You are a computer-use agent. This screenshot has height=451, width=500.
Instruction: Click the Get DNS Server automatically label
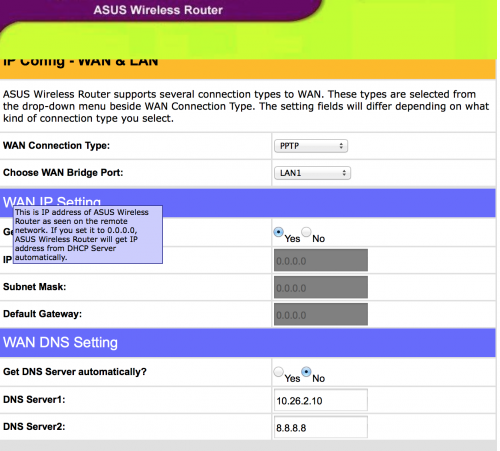tap(75, 372)
